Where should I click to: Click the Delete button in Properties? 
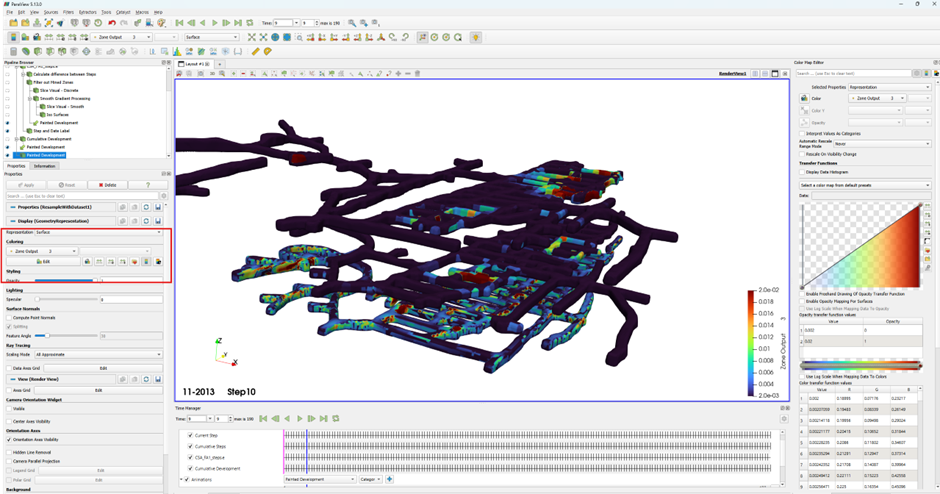point(108,185)
